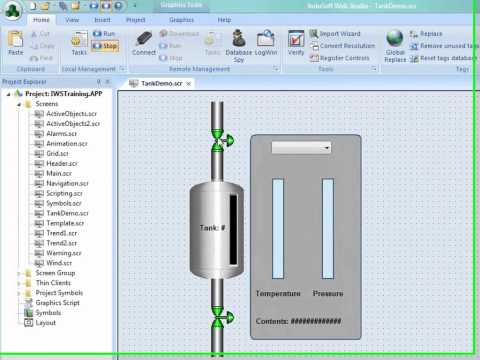480x360 pixels.
Task: Select ActiveObjects.scr in tree
Action: point(71,114)
